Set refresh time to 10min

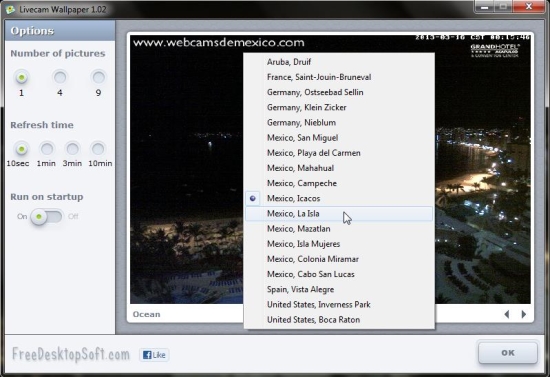click(98, 149)
